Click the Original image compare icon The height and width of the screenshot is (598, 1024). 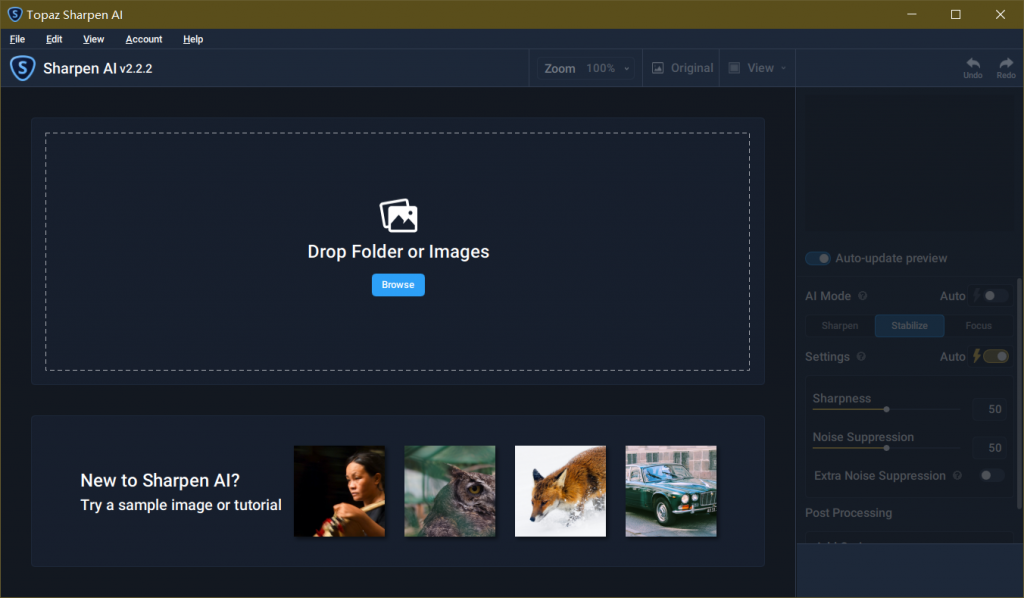click(x=658, y=68)
